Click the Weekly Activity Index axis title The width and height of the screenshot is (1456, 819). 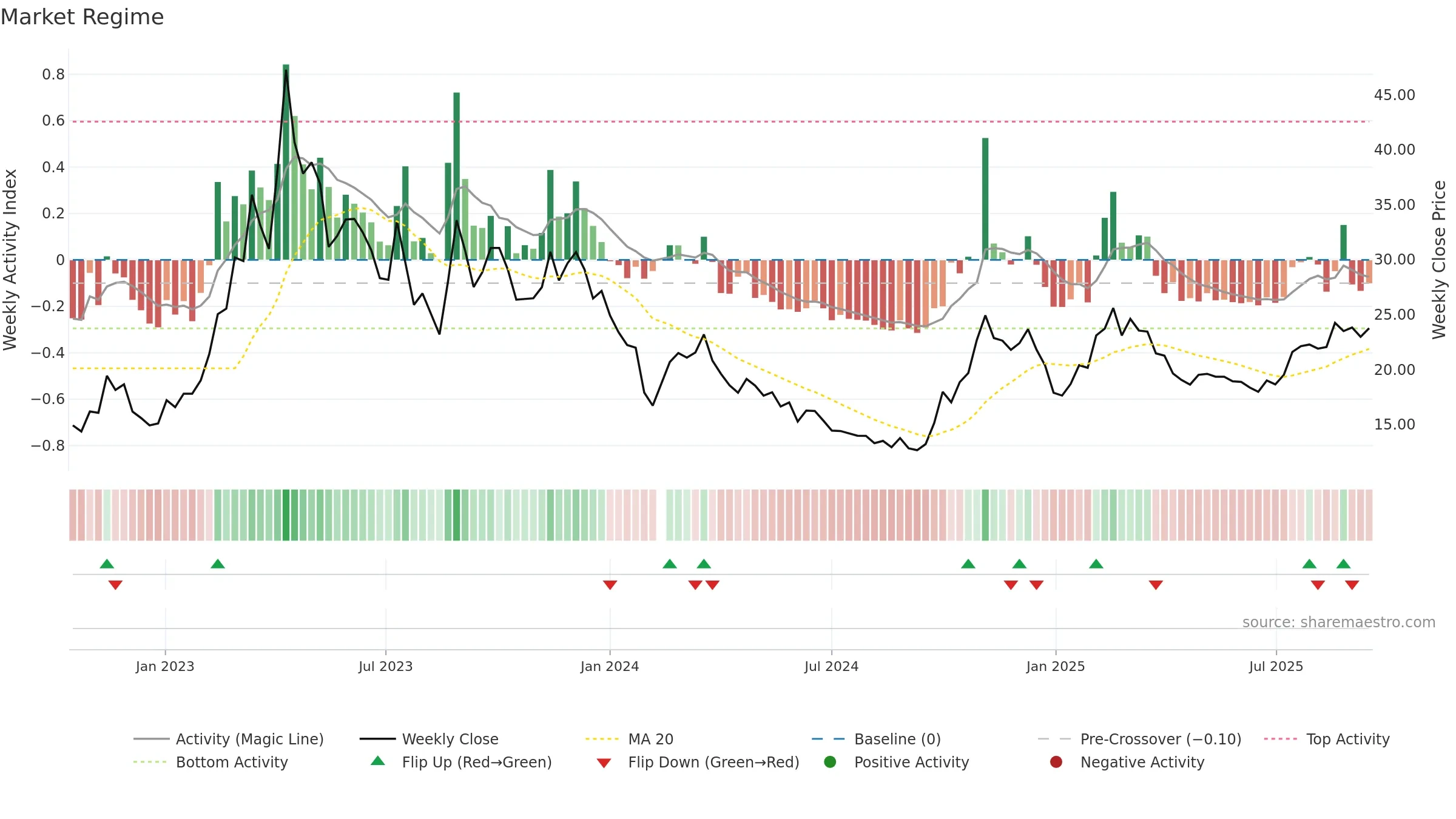(10, 260)
